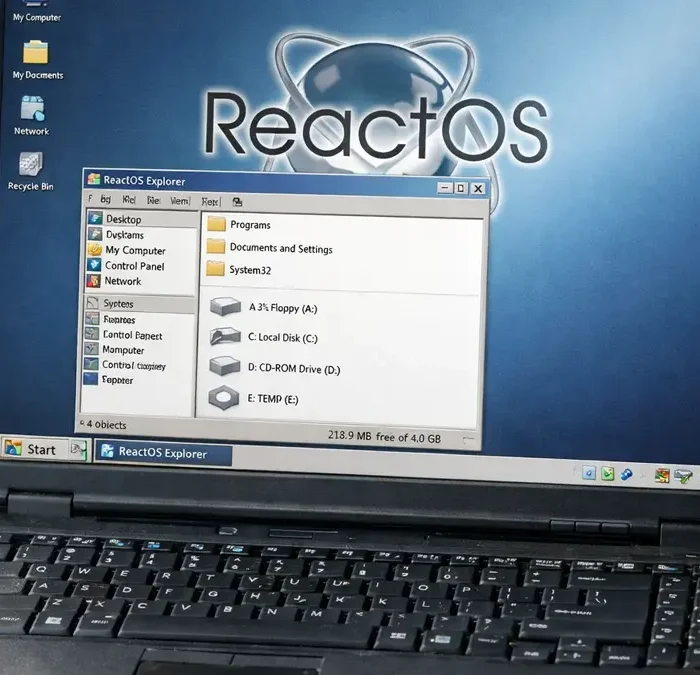700x675 pixels.
Task: Open the Programs folder
Action: pos(239,224)
